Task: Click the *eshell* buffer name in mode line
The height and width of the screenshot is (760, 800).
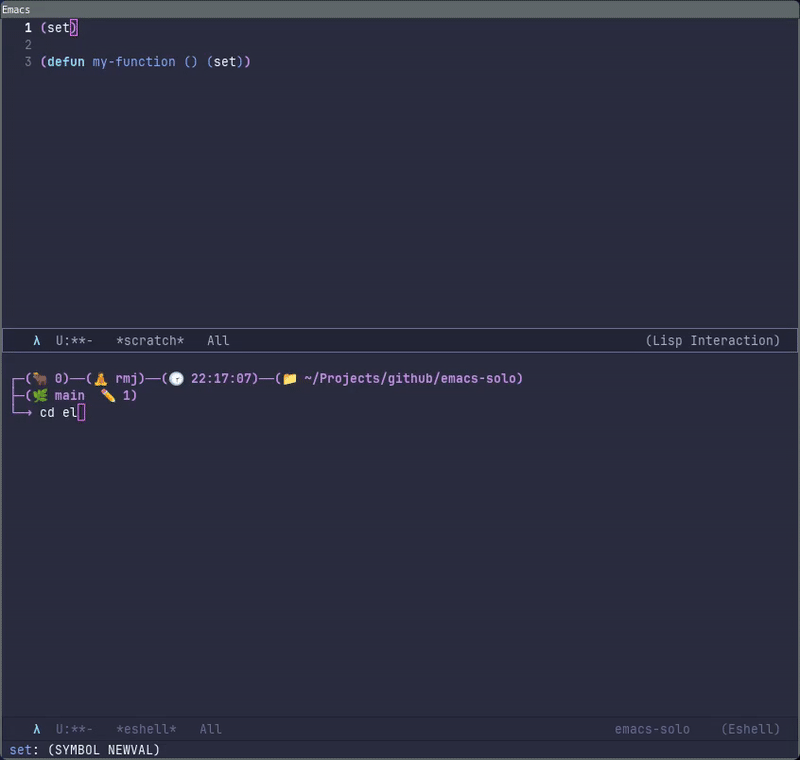Action: [146, 729]
